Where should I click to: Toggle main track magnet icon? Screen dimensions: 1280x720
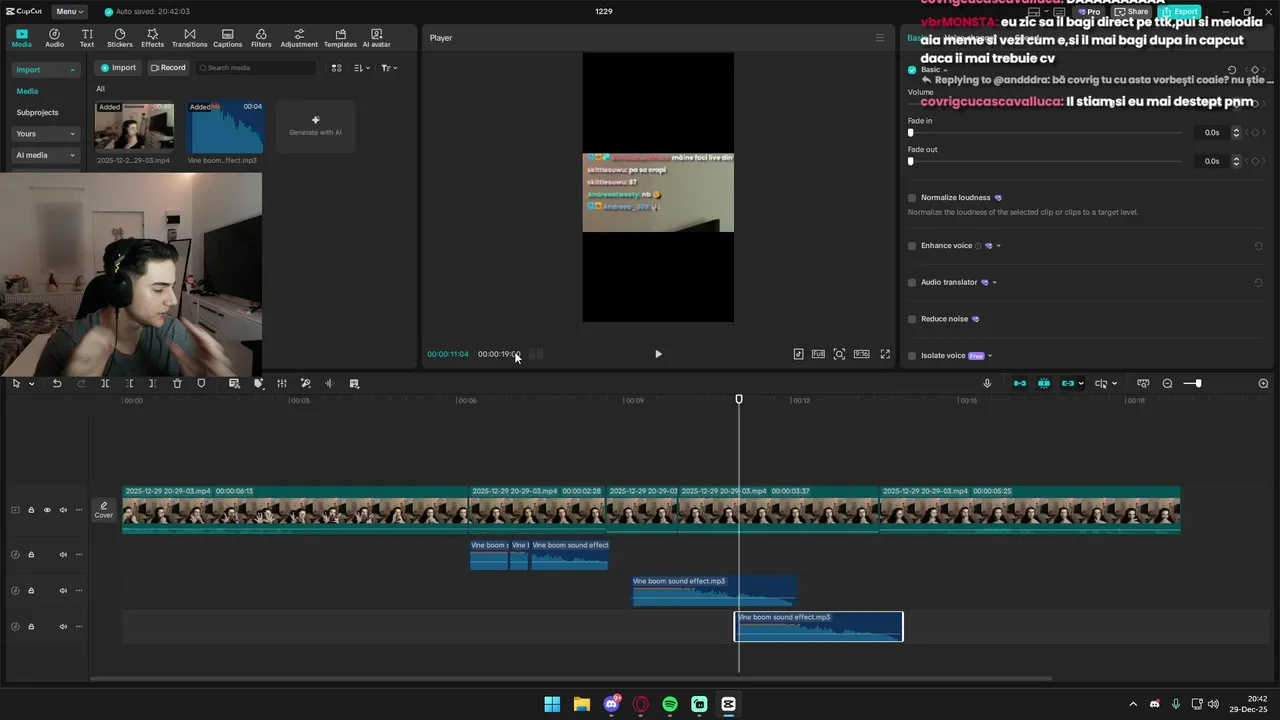coord(1019,384)
